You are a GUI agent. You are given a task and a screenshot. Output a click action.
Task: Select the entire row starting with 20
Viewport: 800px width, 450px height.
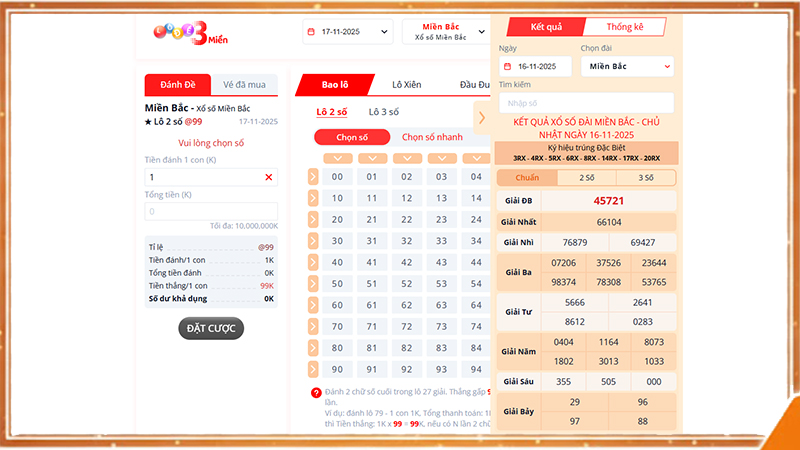(x=313, y=220)
